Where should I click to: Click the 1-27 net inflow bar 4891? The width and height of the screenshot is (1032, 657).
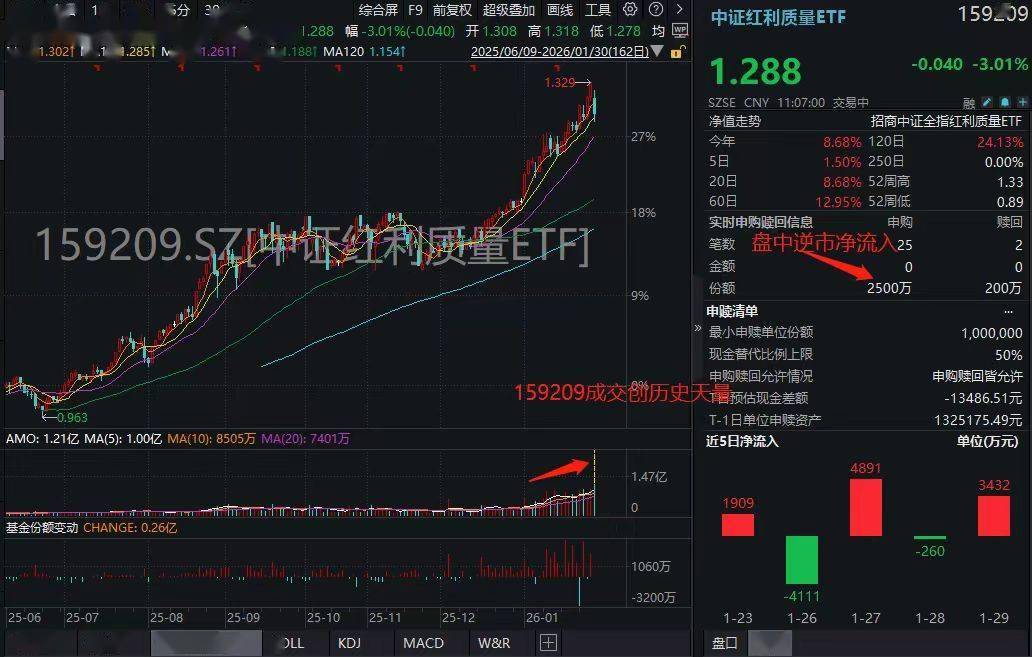click(x=865, y=507)
